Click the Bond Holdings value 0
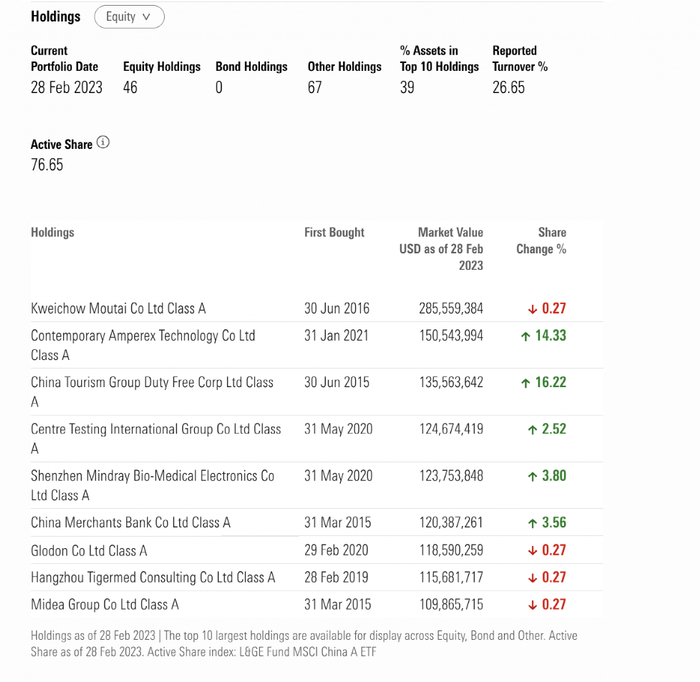This screenshot has width=700, height=682. 219,87
